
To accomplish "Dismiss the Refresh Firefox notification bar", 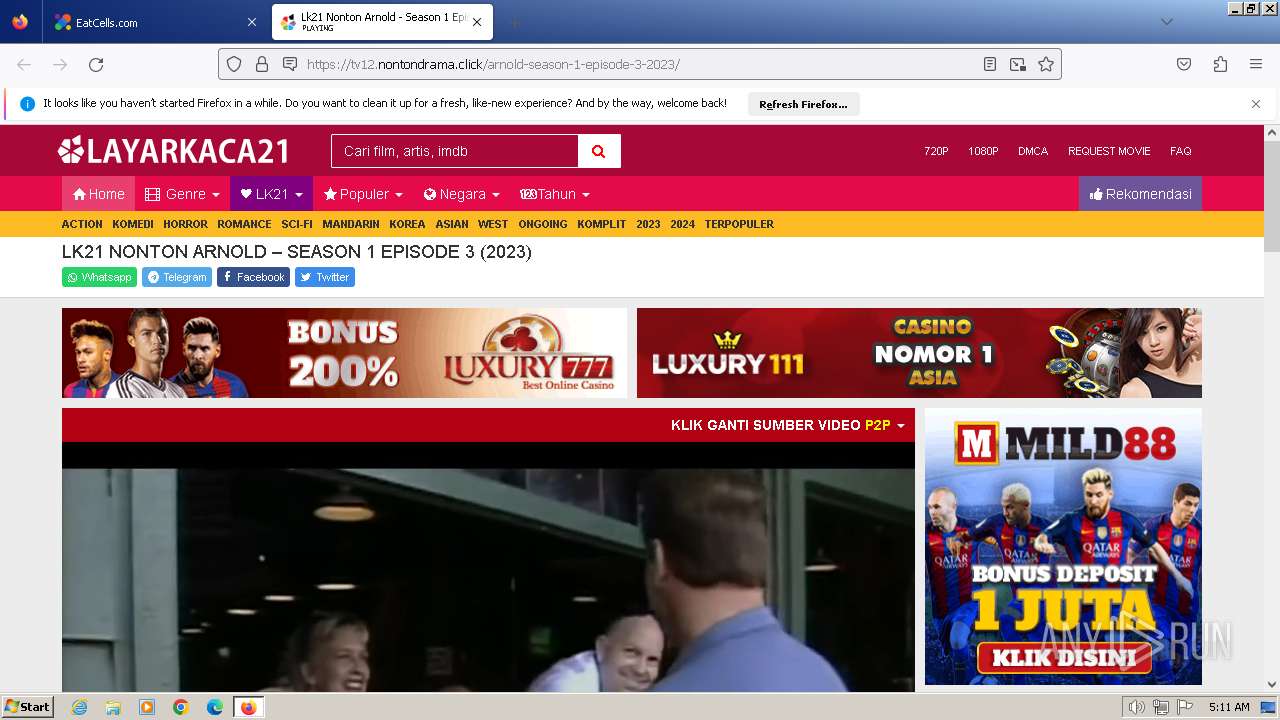I will click(x=1256, y=104).
